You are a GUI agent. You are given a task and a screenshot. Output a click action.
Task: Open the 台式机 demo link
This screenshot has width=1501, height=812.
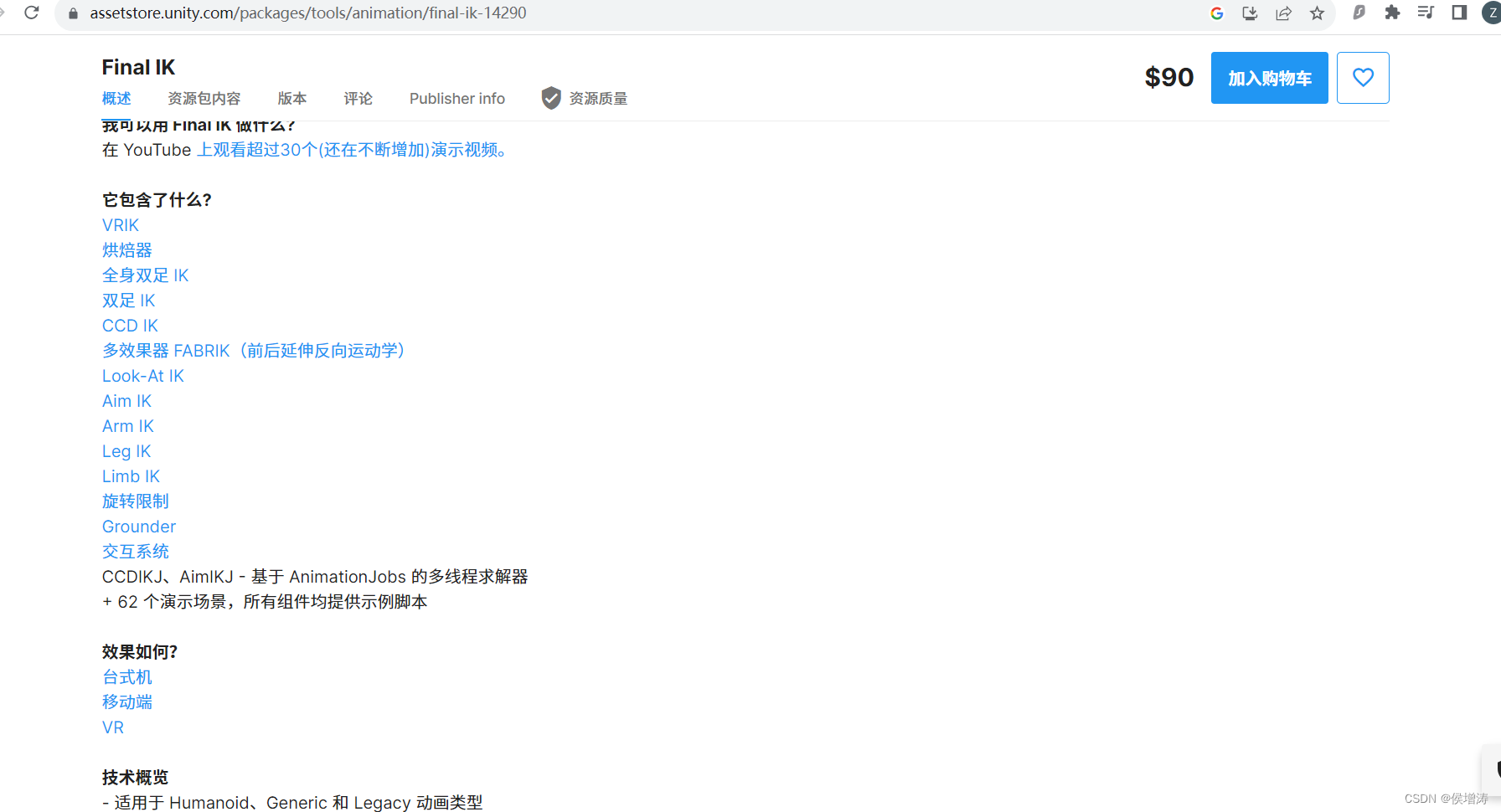pyautogui.click(x=127, y=677)
